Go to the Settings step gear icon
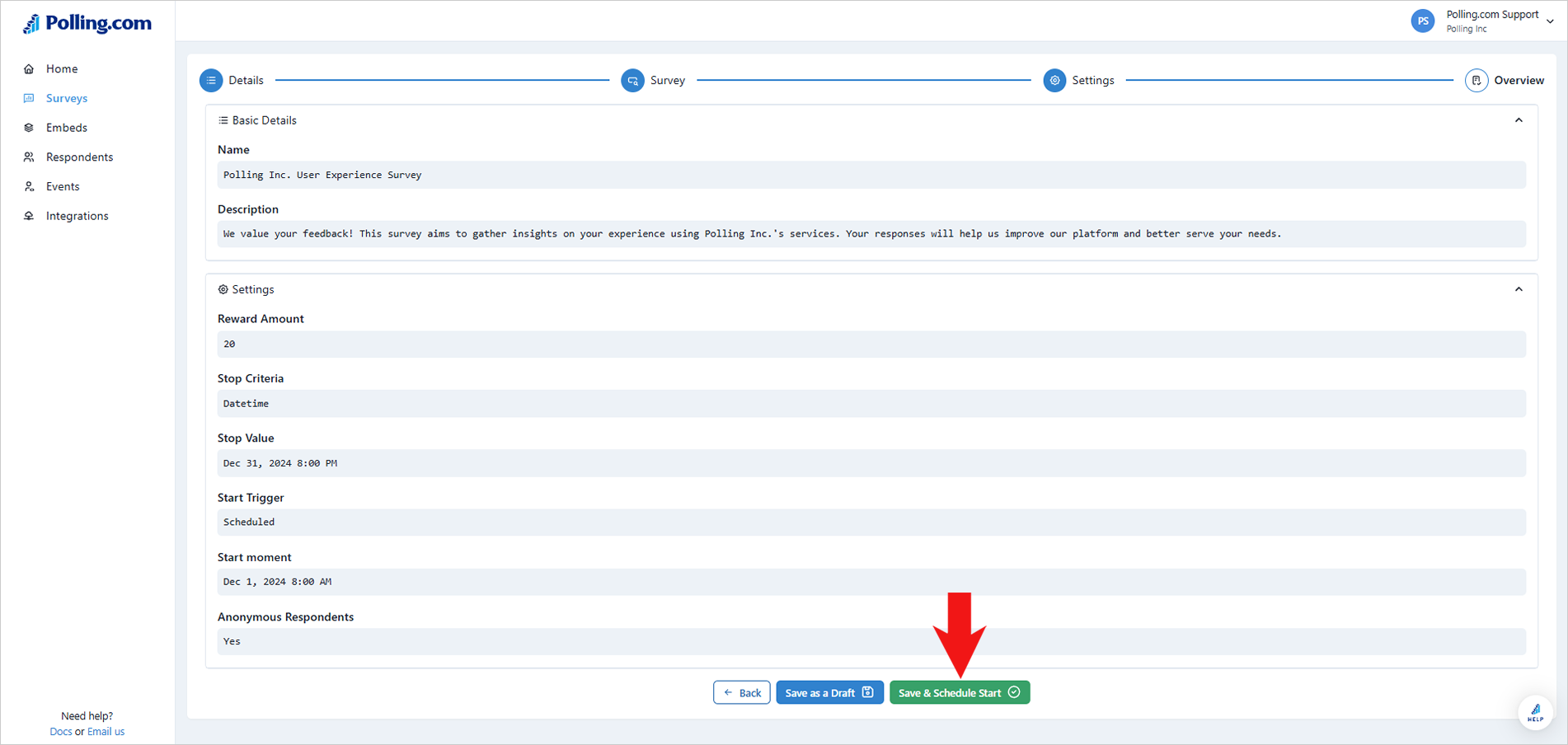Image resolution: width=1568 pixels, height=745 pixels. pyautogui.click(x=1054, y=80)
